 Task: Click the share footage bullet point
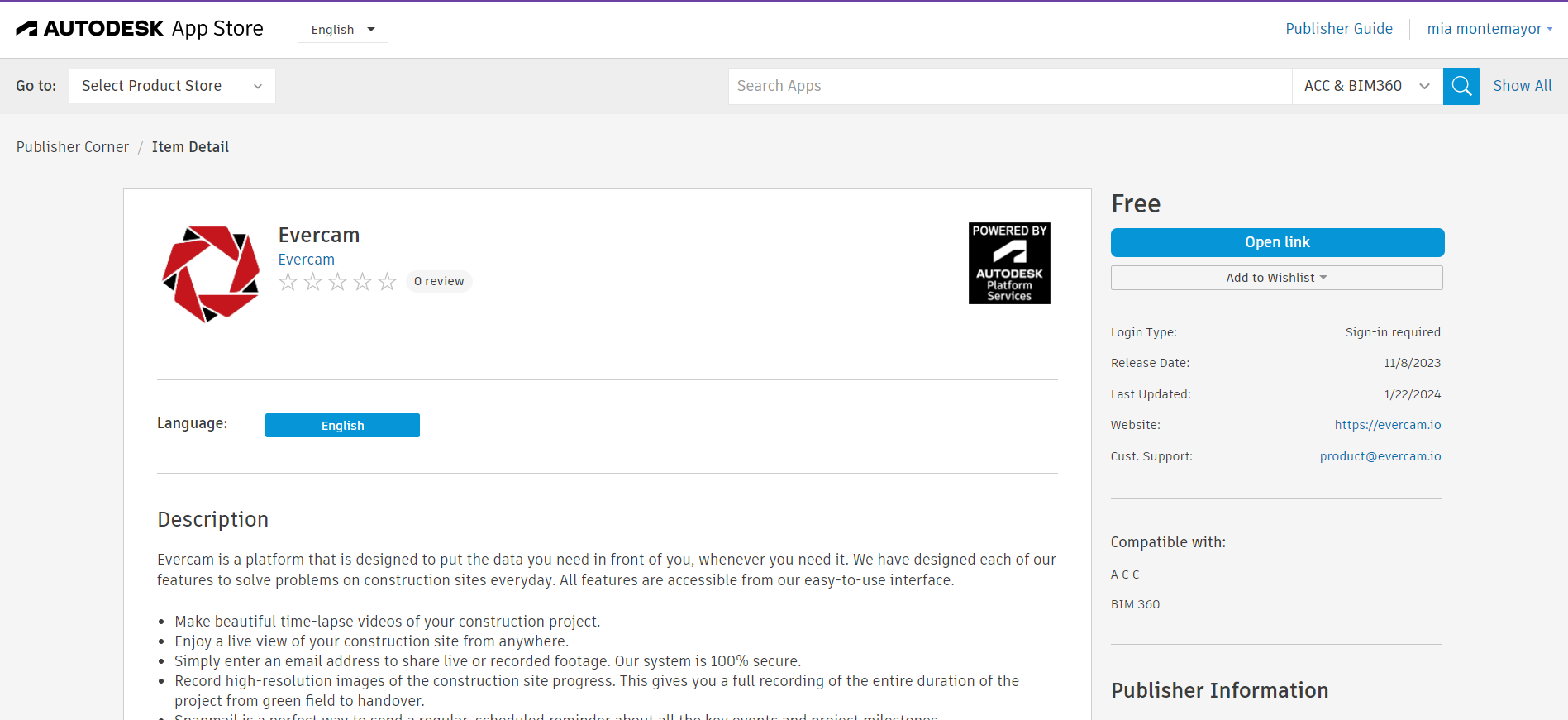click(488, 661)
